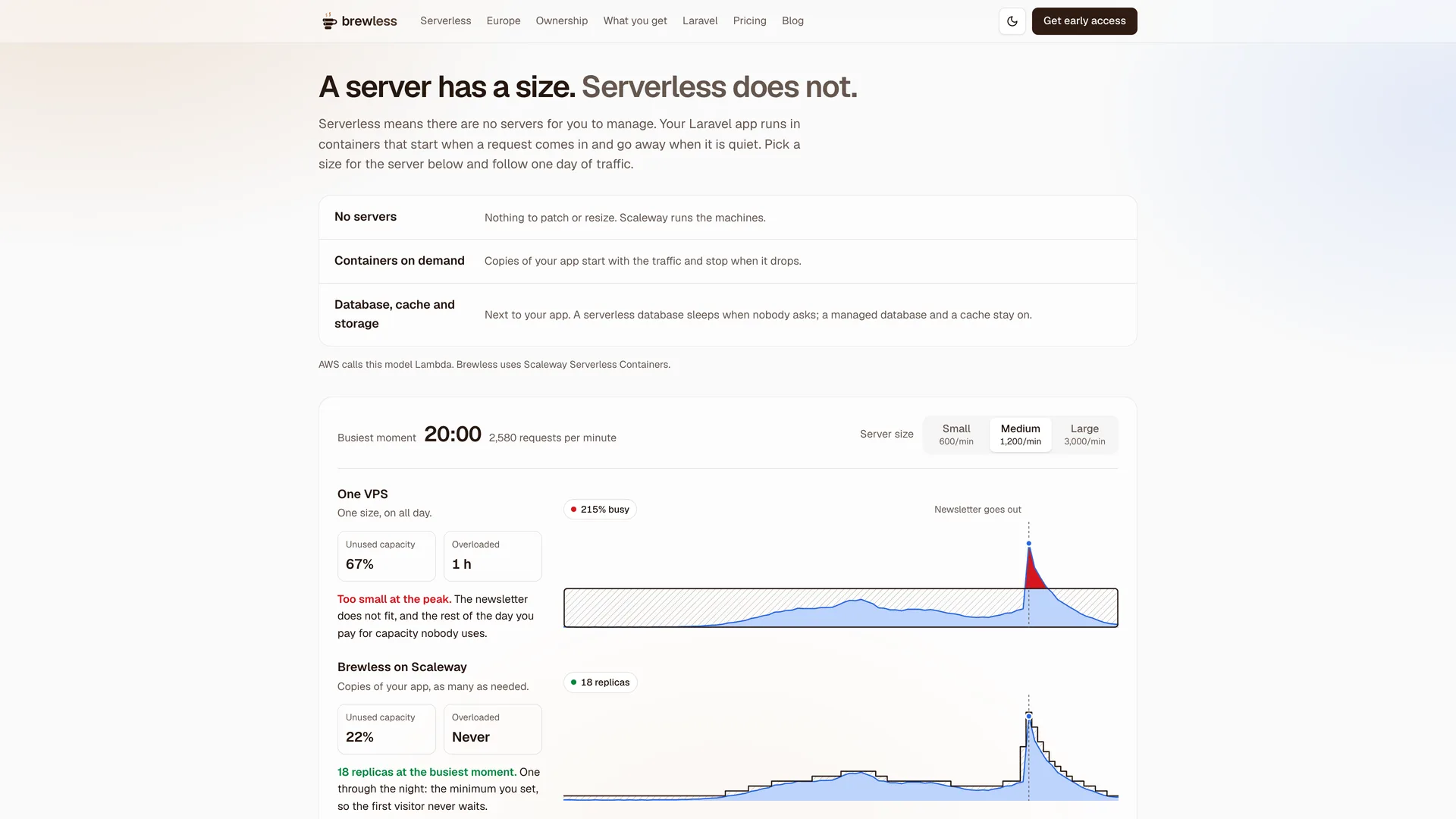Open the Blog link
Screen dimensions: 1456x819
[x=792, y=21]
